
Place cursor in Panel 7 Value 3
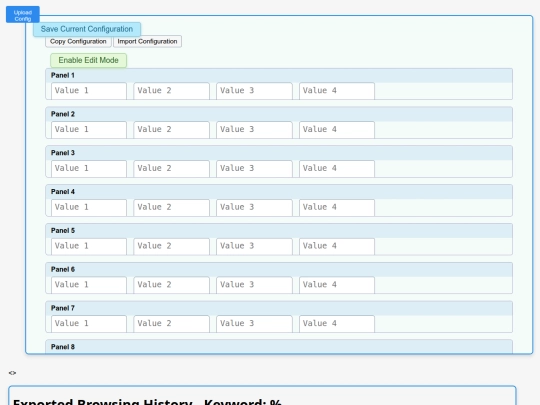pos(254,324)
